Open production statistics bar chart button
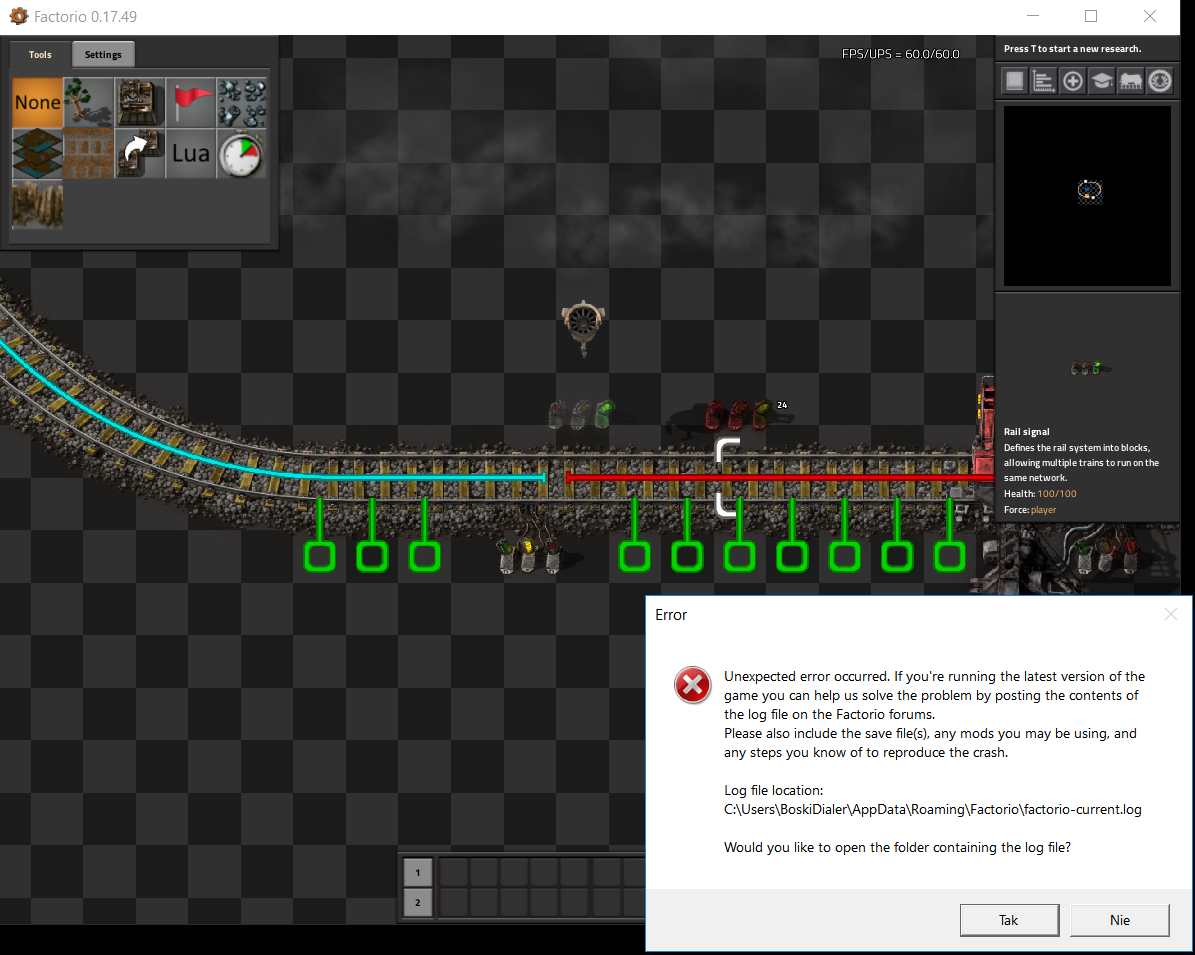1195x955 pixels. pyautogui.click(x=1044, y=81)
